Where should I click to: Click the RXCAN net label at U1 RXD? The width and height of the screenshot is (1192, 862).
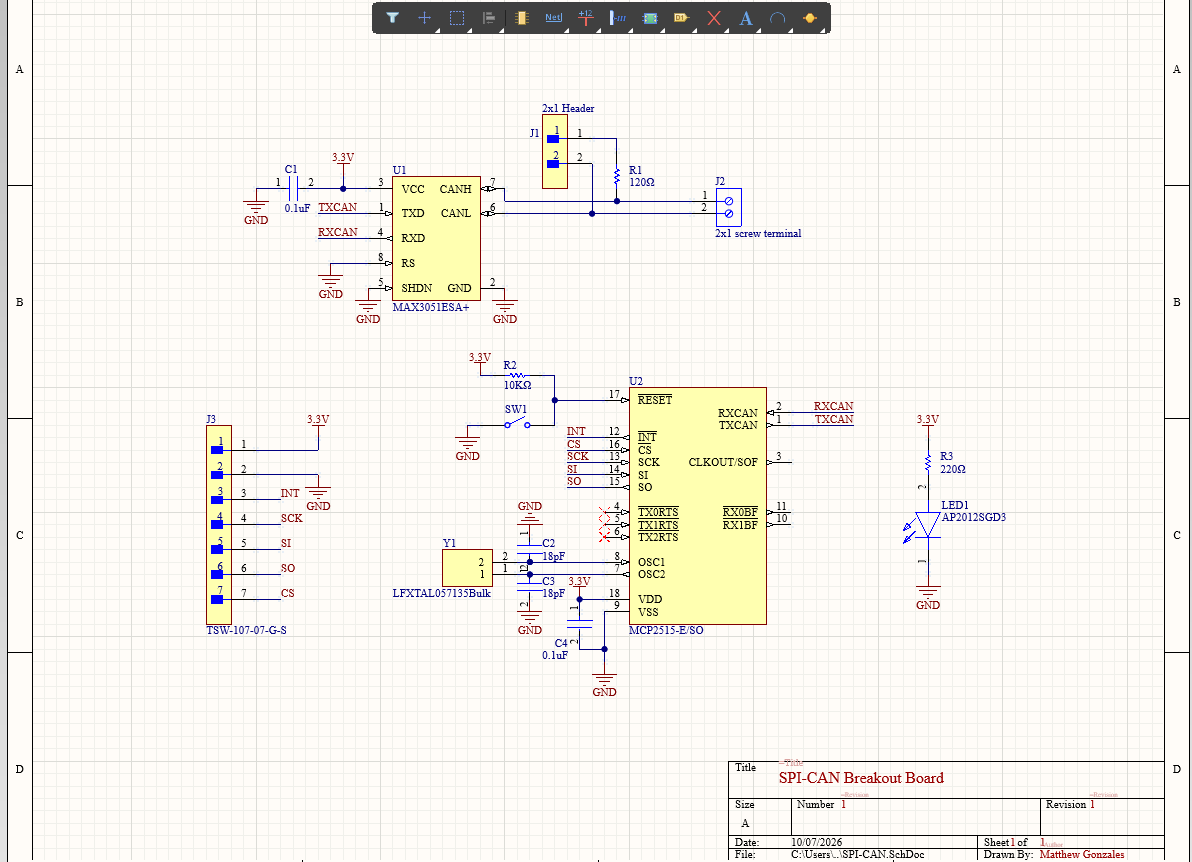coord(338,233)
